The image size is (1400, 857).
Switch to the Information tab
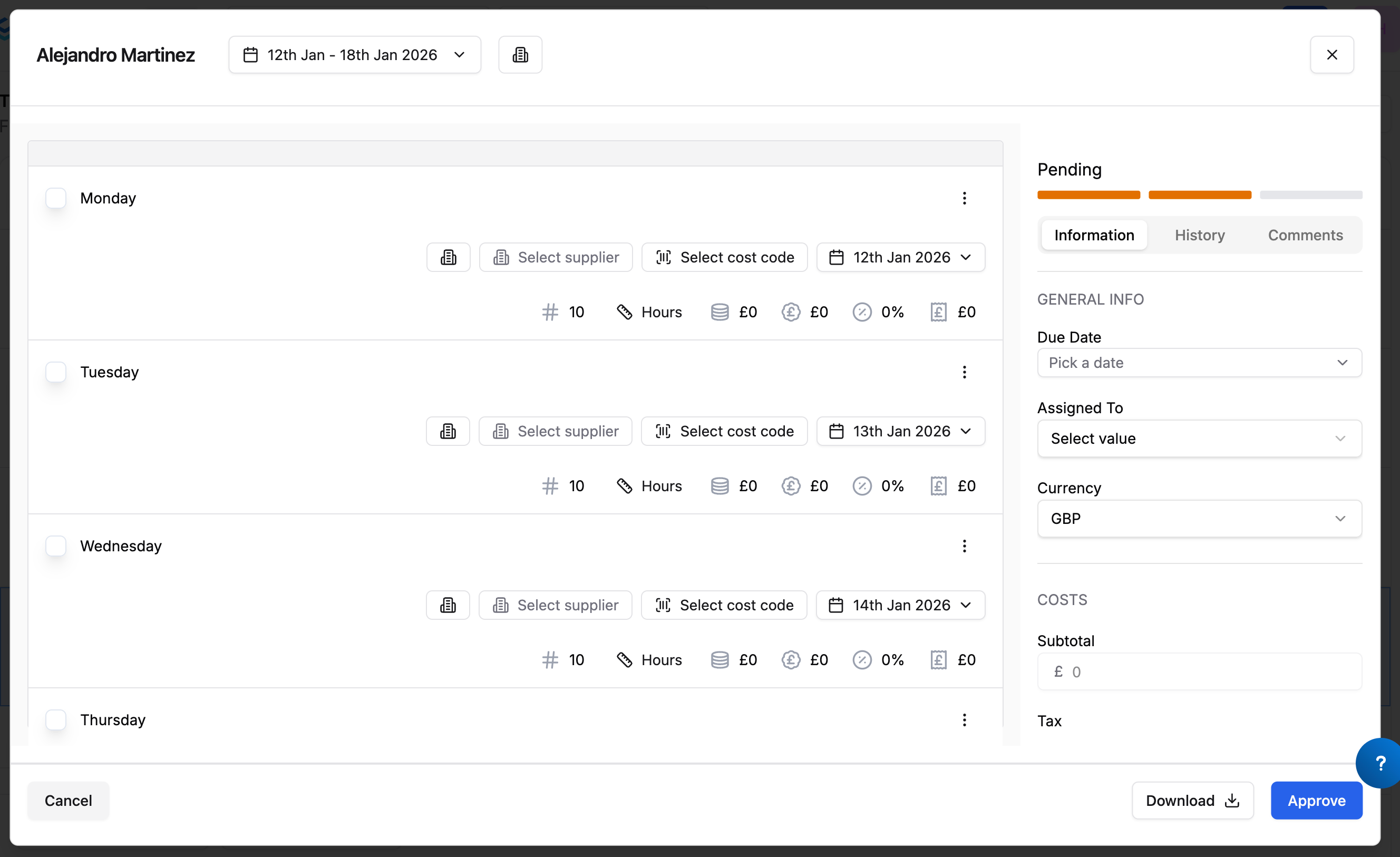pyautogui.click(x=1094, y=235)
